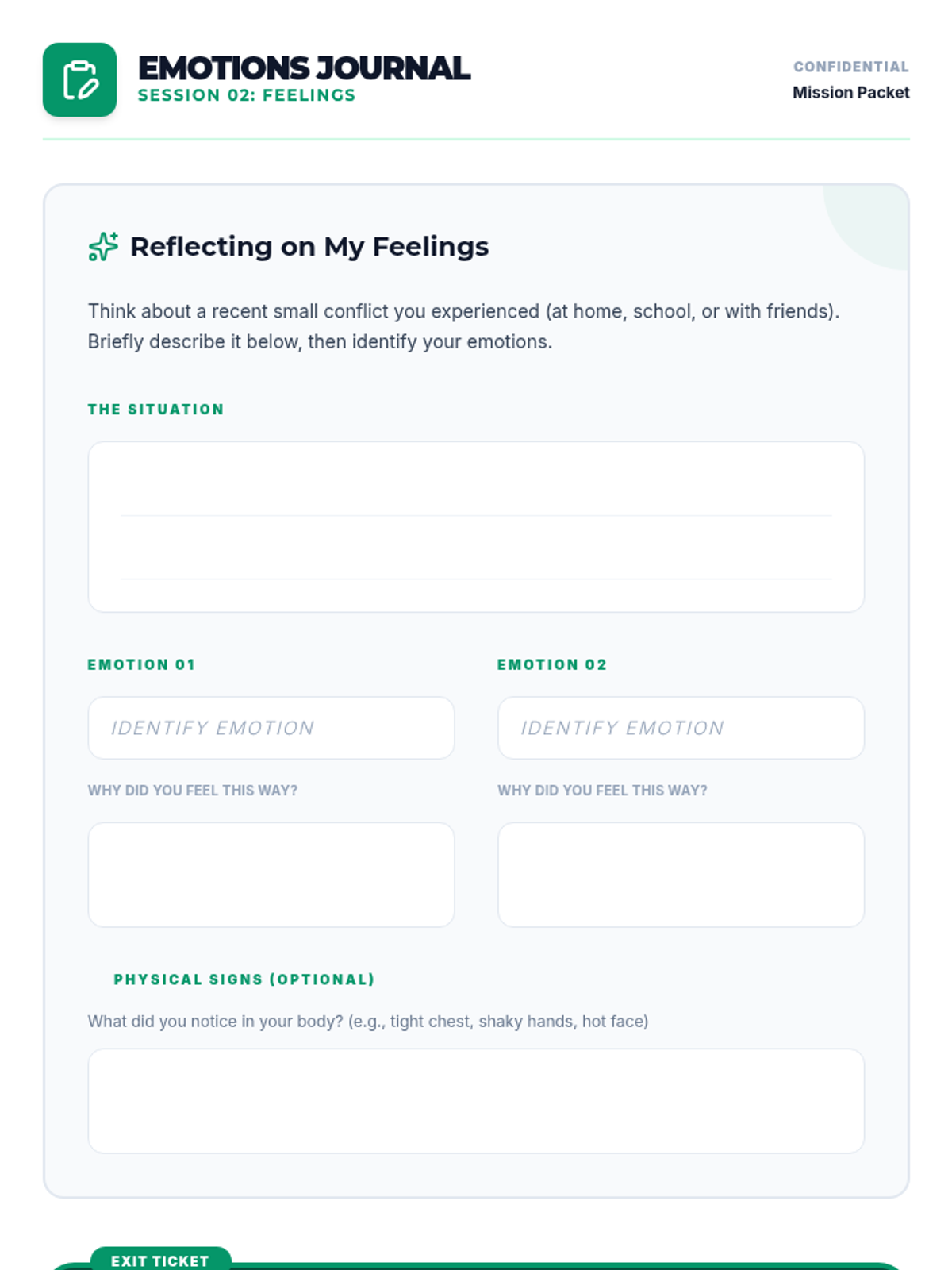This screenshot has width=952, height=1270.
Task: Click the answer box below Emotion 01's why question
Action: pos(271,875)
